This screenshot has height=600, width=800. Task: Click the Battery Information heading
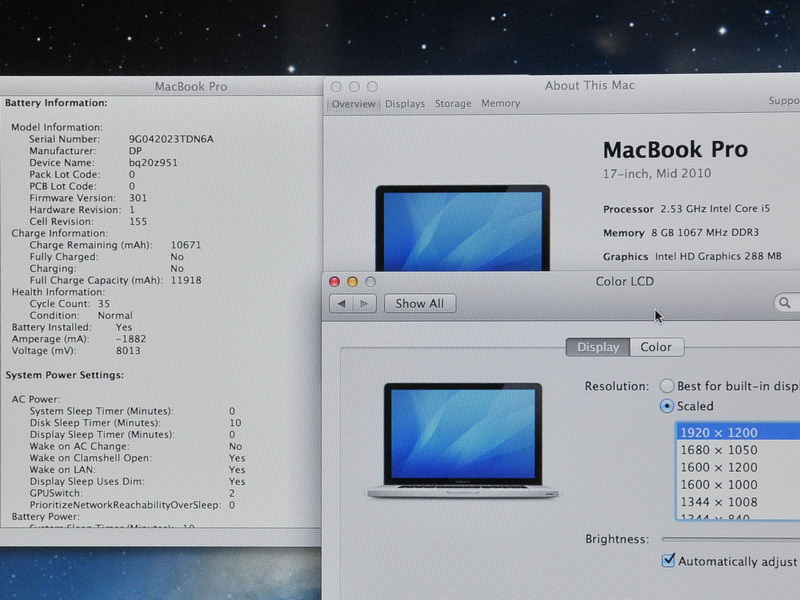[56, 103]
